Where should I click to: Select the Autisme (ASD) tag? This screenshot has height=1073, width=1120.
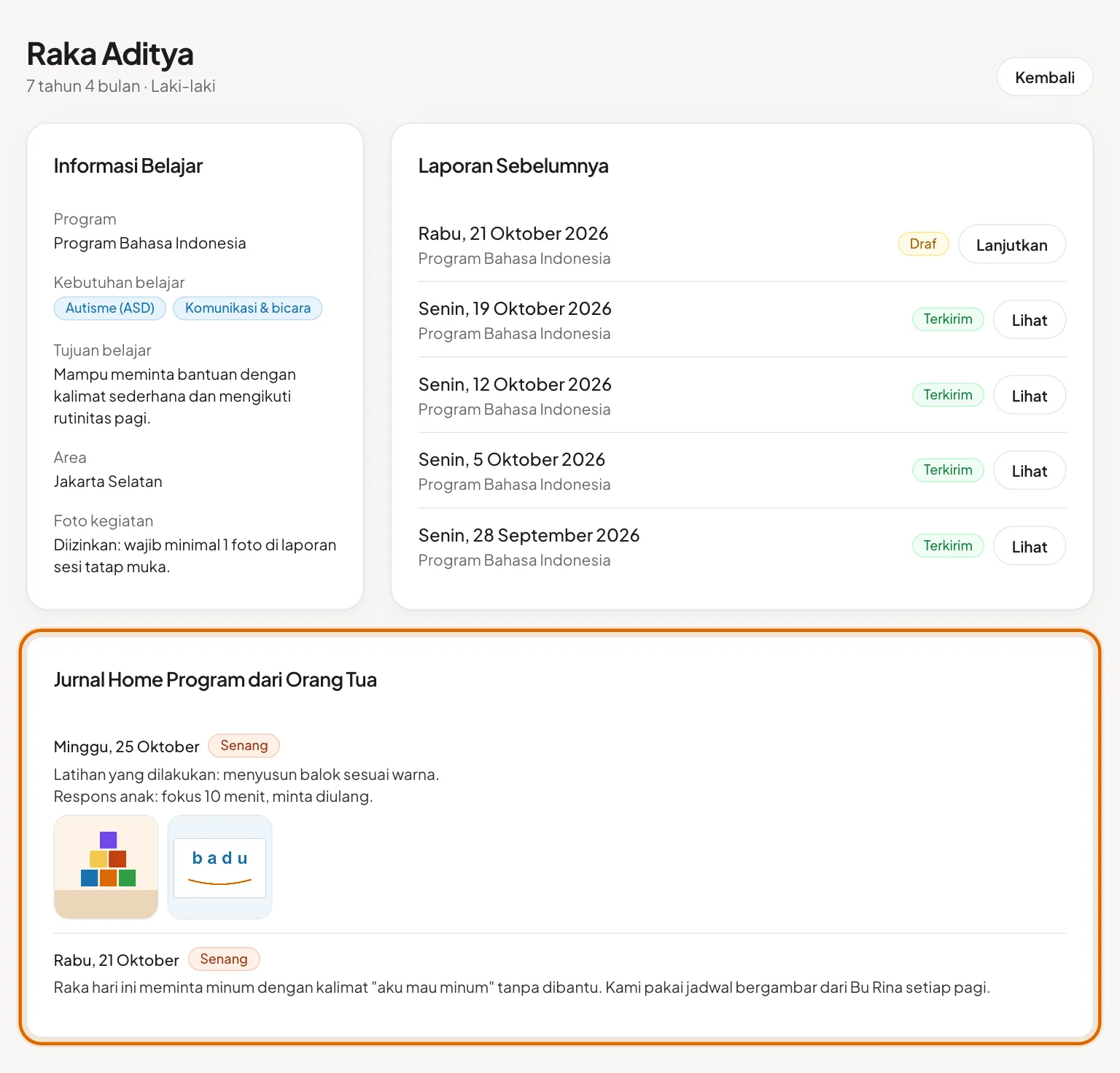(x=110, y=308)
